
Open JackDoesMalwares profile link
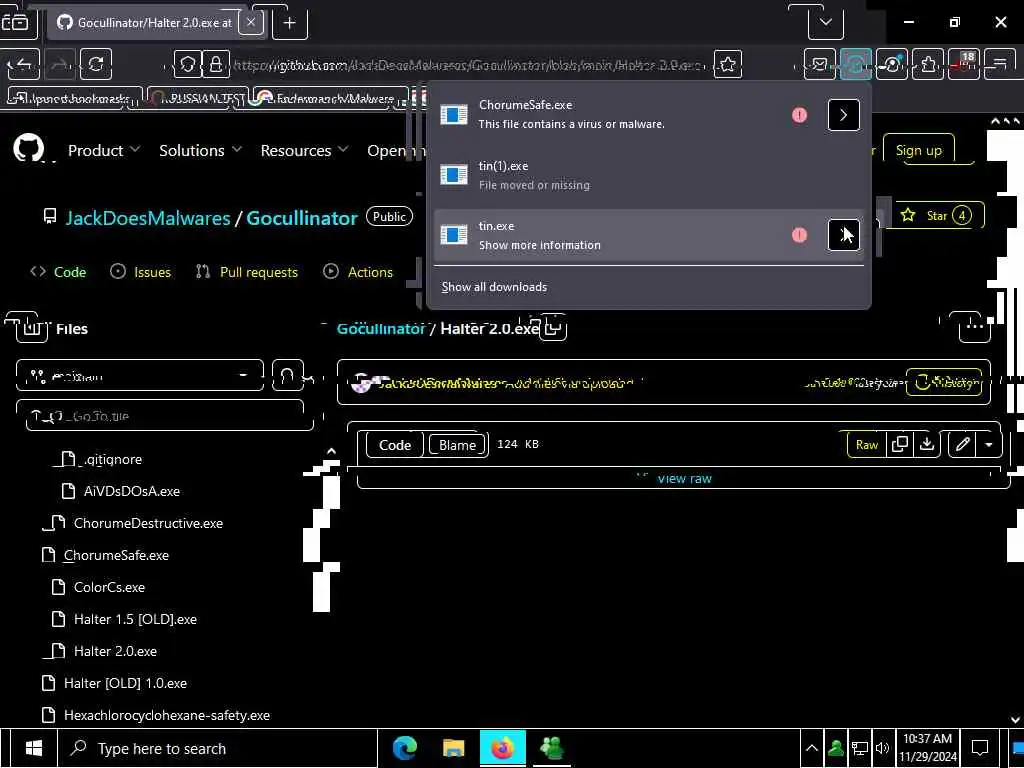(x=148, y=217)
